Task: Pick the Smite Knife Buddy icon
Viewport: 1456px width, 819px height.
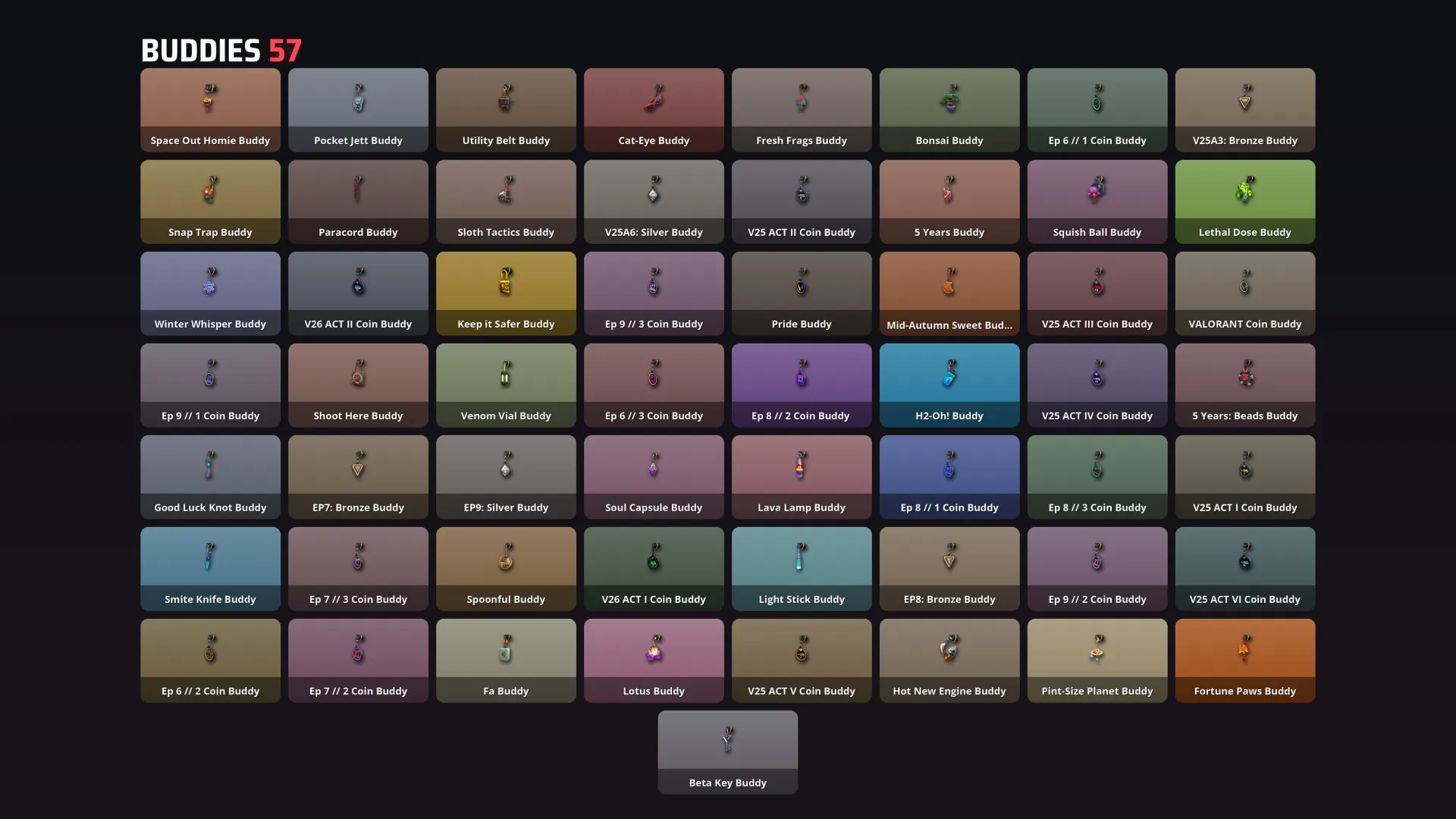Action: pos(210,557)
